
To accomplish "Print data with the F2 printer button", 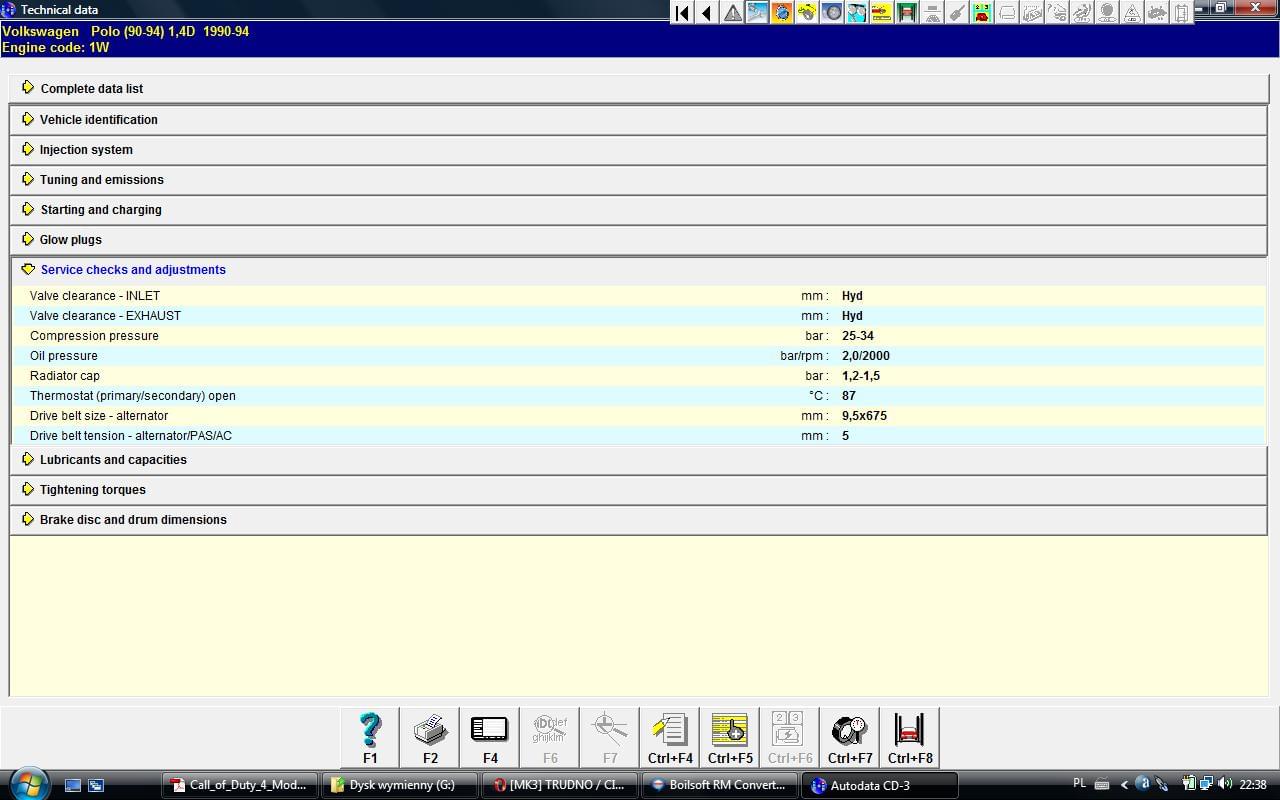I will [x=430, y=738].
